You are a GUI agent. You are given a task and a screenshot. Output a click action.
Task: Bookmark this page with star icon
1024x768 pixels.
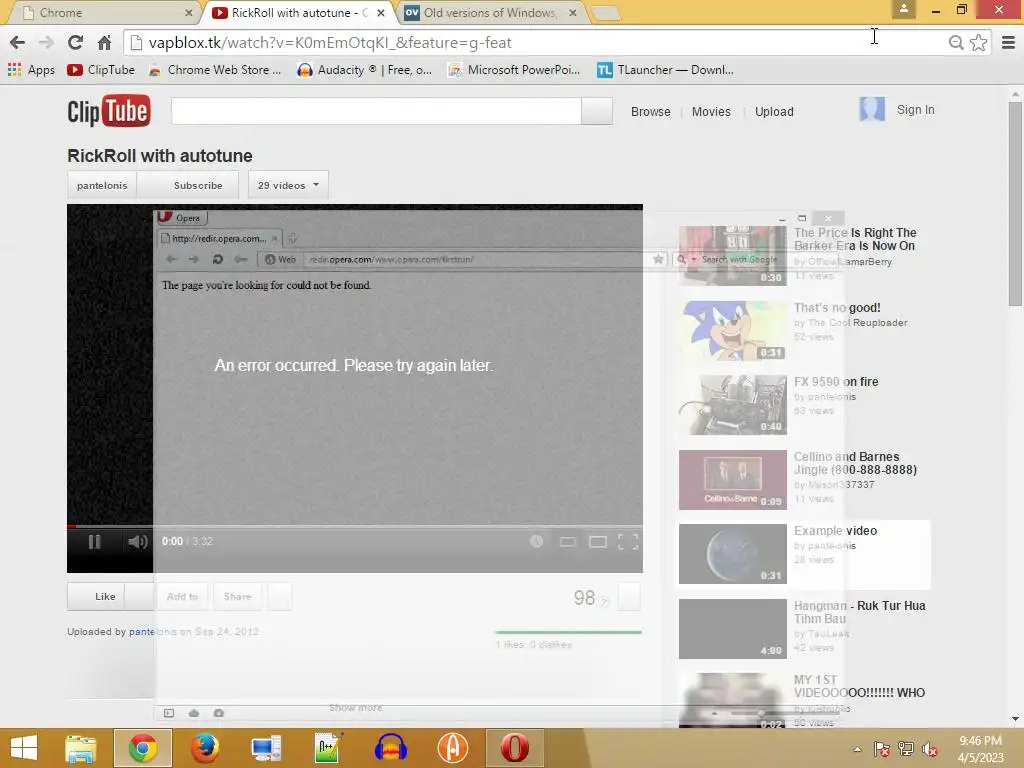(x=978, y=42)
